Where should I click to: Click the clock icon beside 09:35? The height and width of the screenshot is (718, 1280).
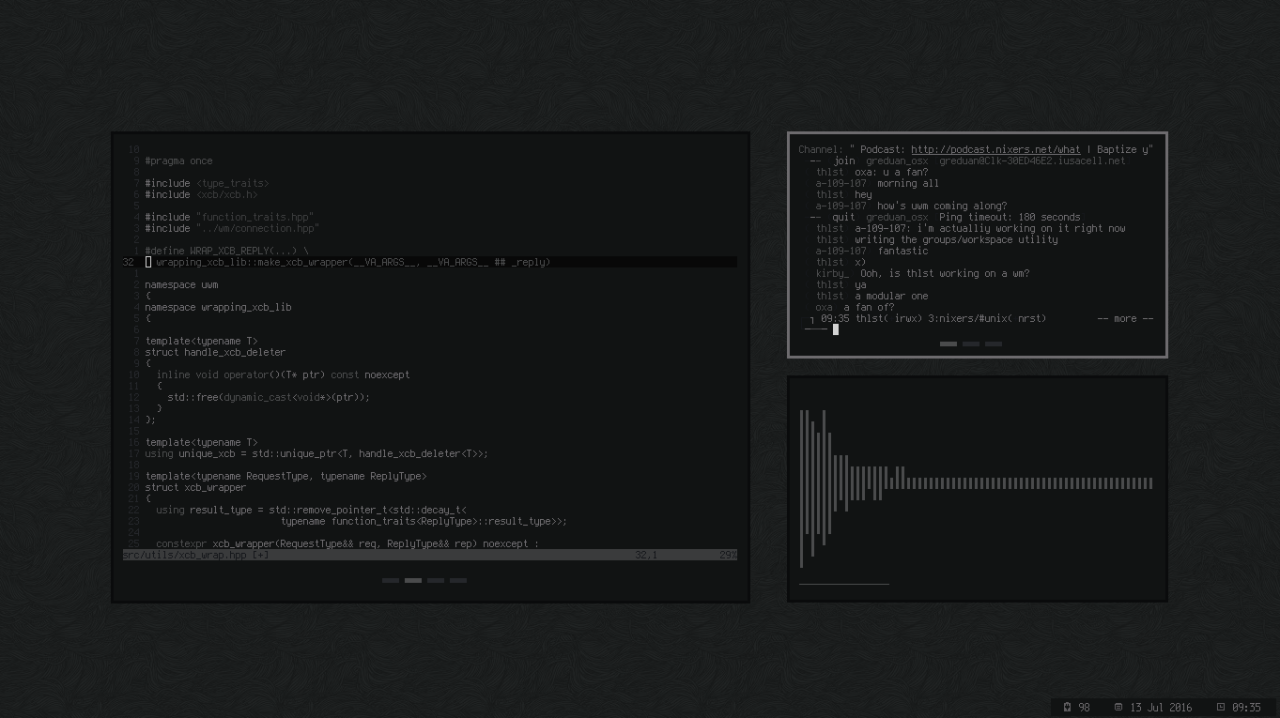[x=1220, y=707]
